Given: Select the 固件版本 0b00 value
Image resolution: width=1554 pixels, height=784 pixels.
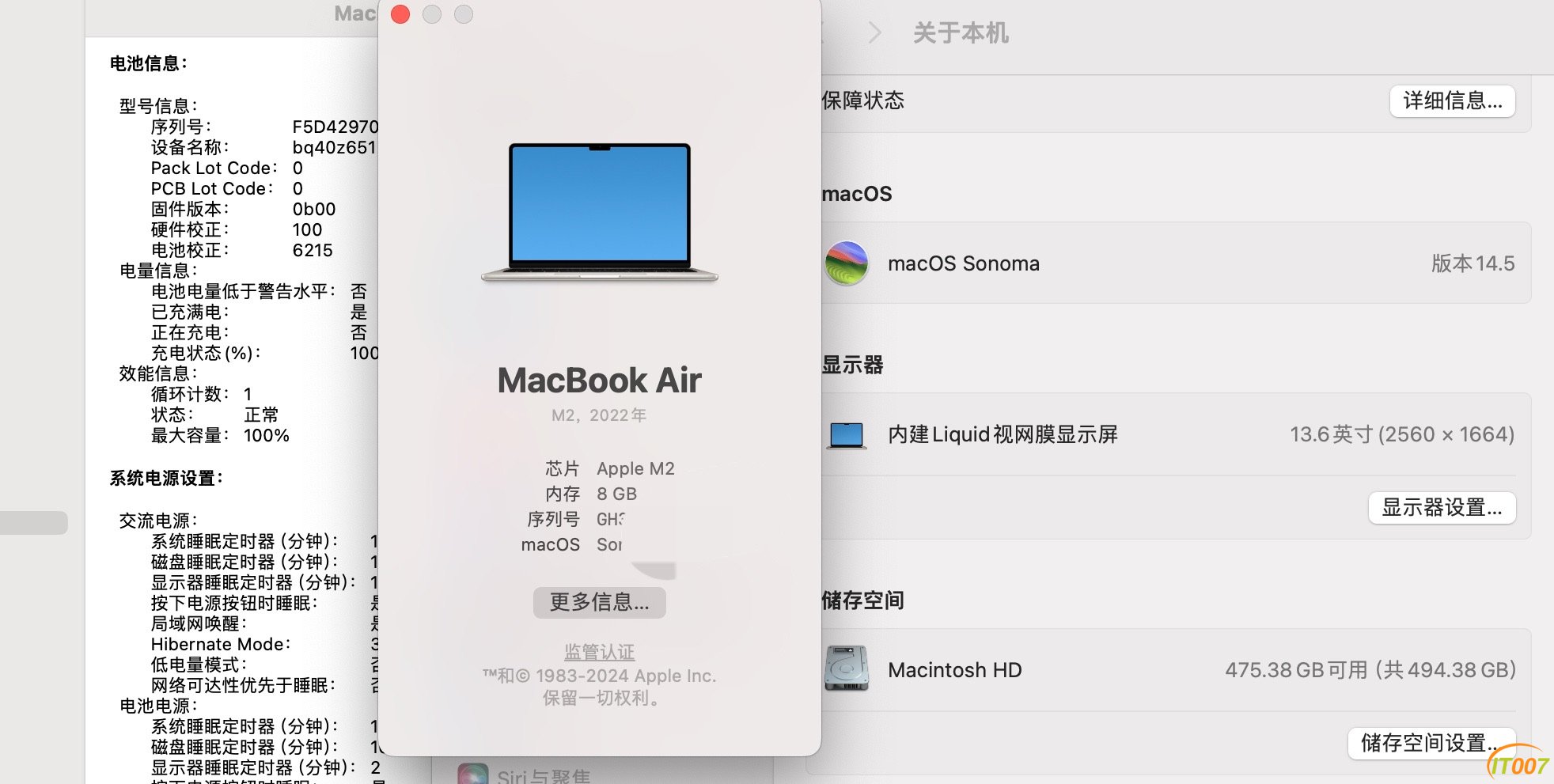Looking at the screenshot, I should (314, 209).
